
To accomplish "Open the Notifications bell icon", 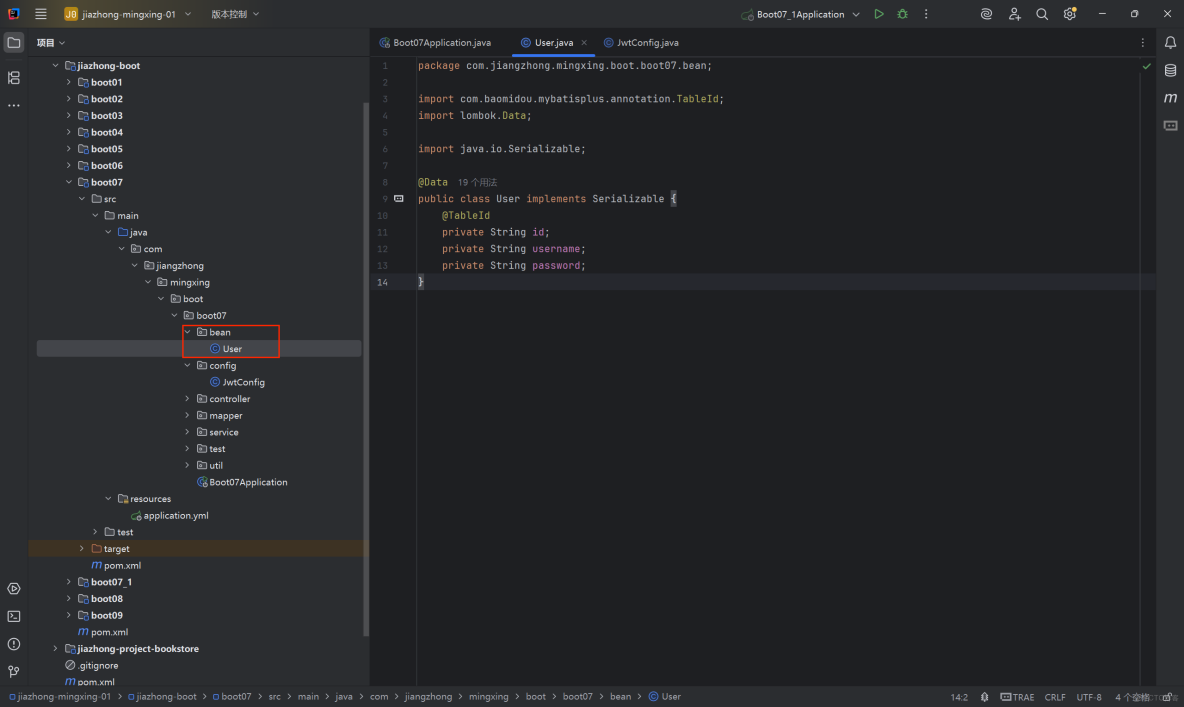I will click(1171, 42).
